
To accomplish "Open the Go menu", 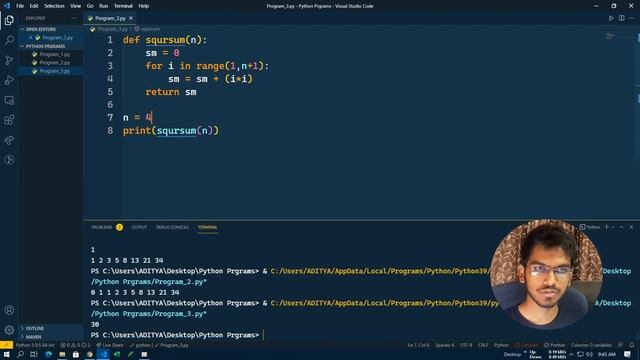I will coord(90,6).
